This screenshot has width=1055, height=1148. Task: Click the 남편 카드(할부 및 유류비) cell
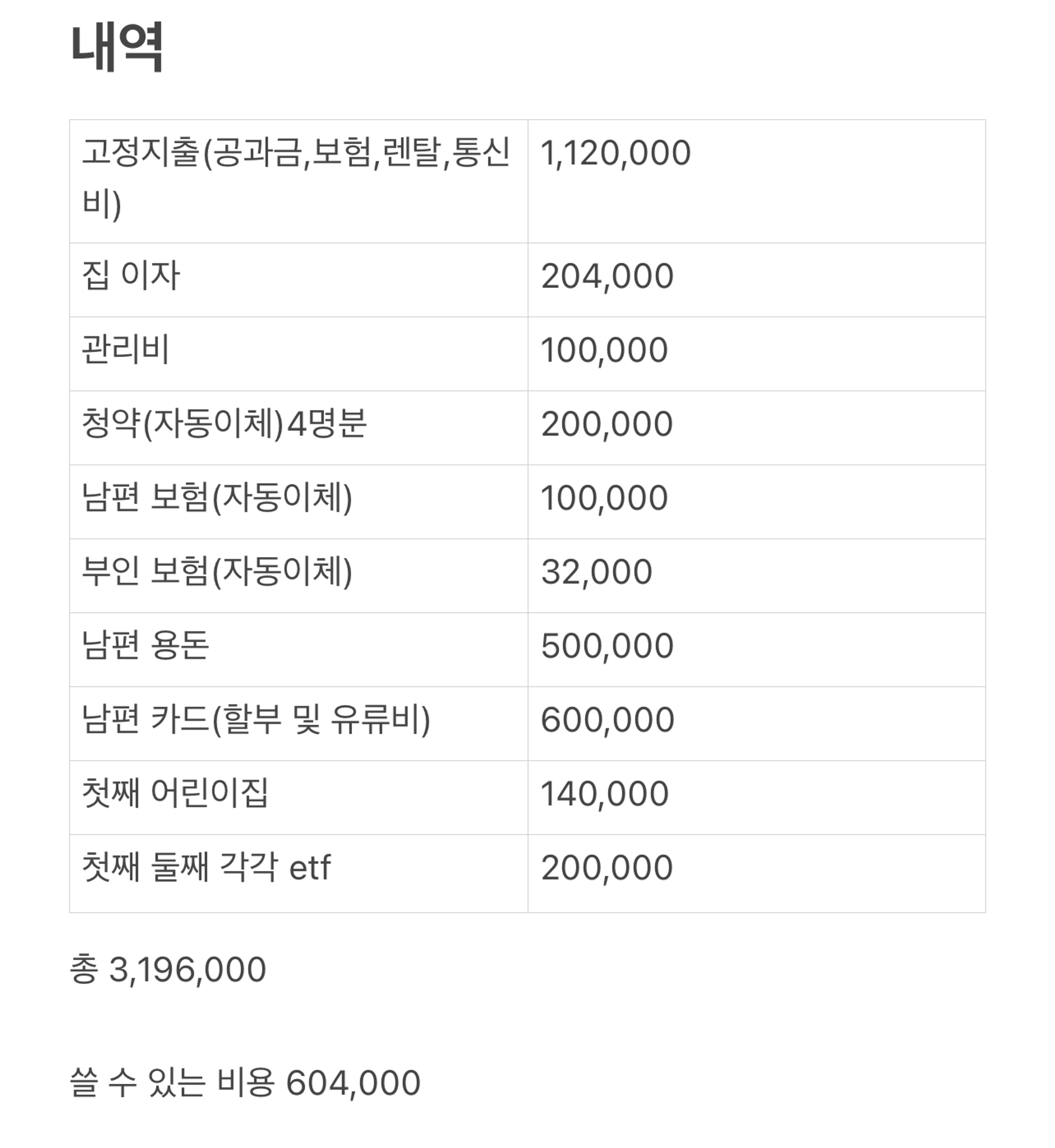299,723
